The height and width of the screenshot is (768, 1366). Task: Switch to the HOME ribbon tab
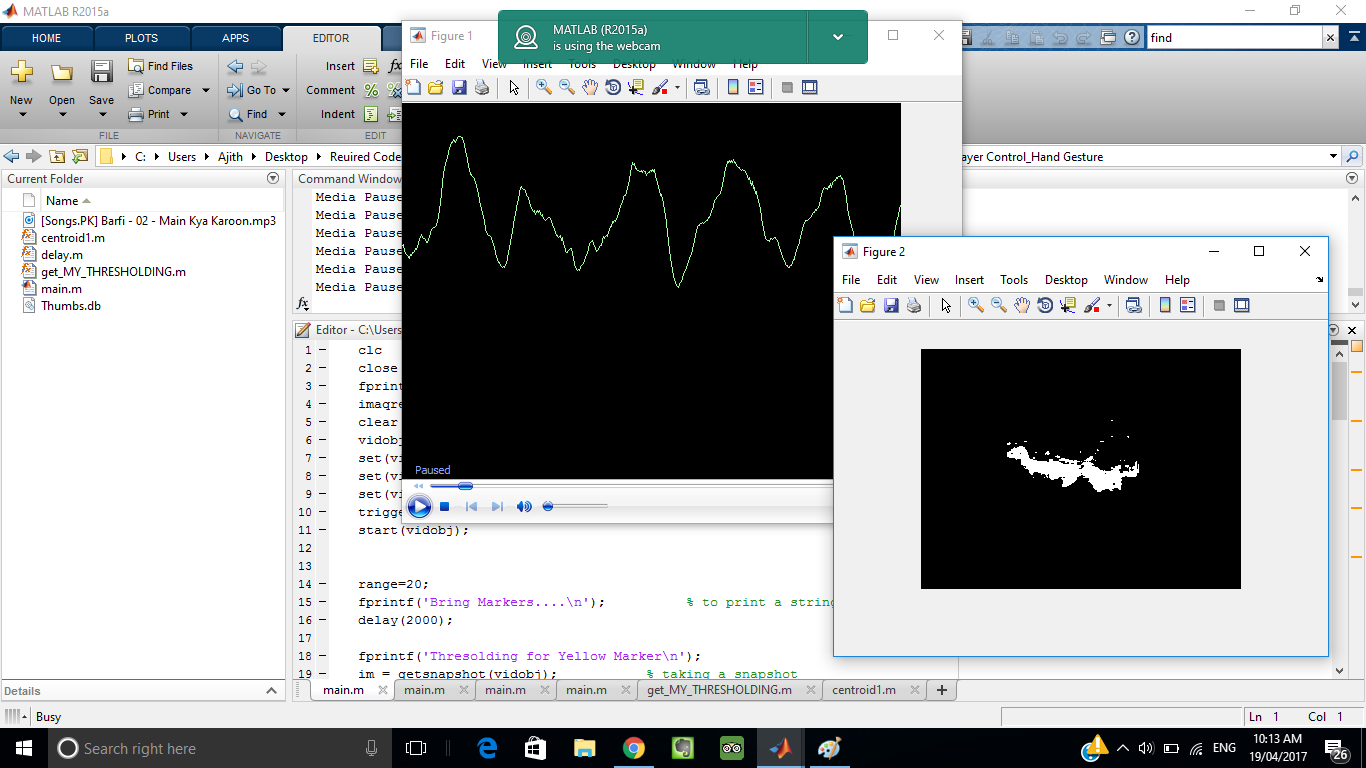click(47, 38)
